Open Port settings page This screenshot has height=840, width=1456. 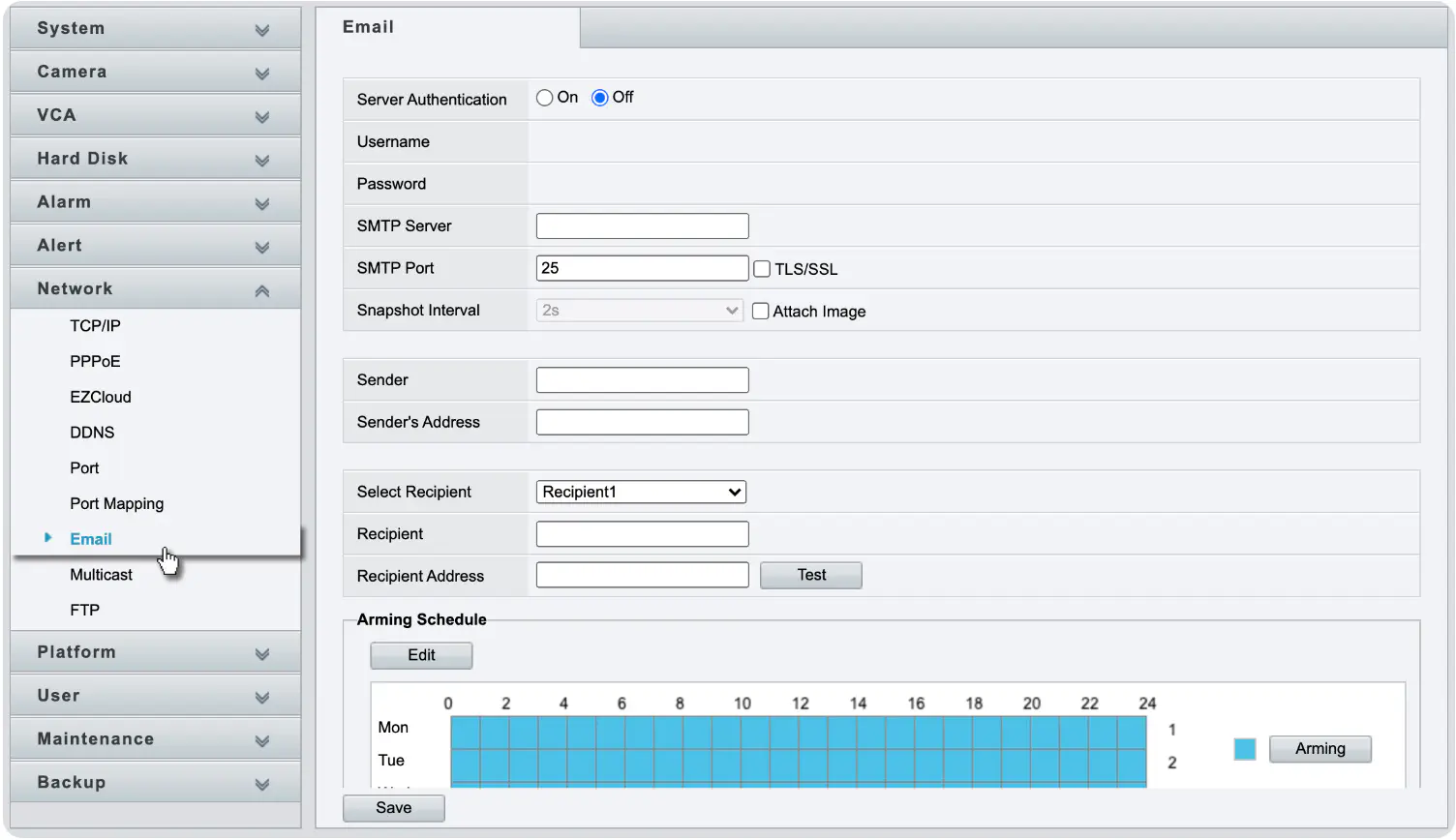click(x=84, y=468)
